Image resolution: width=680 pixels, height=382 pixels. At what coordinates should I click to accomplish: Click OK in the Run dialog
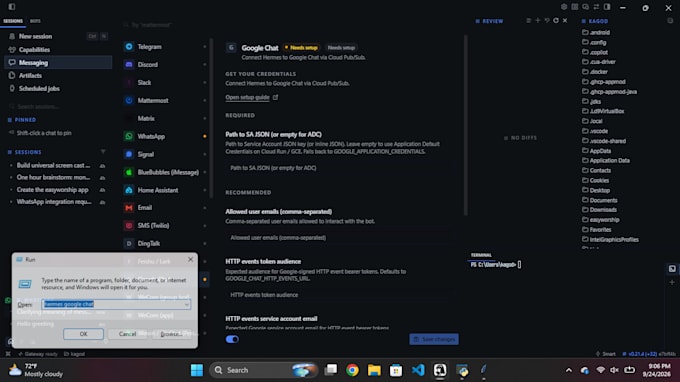coord(83,334)
